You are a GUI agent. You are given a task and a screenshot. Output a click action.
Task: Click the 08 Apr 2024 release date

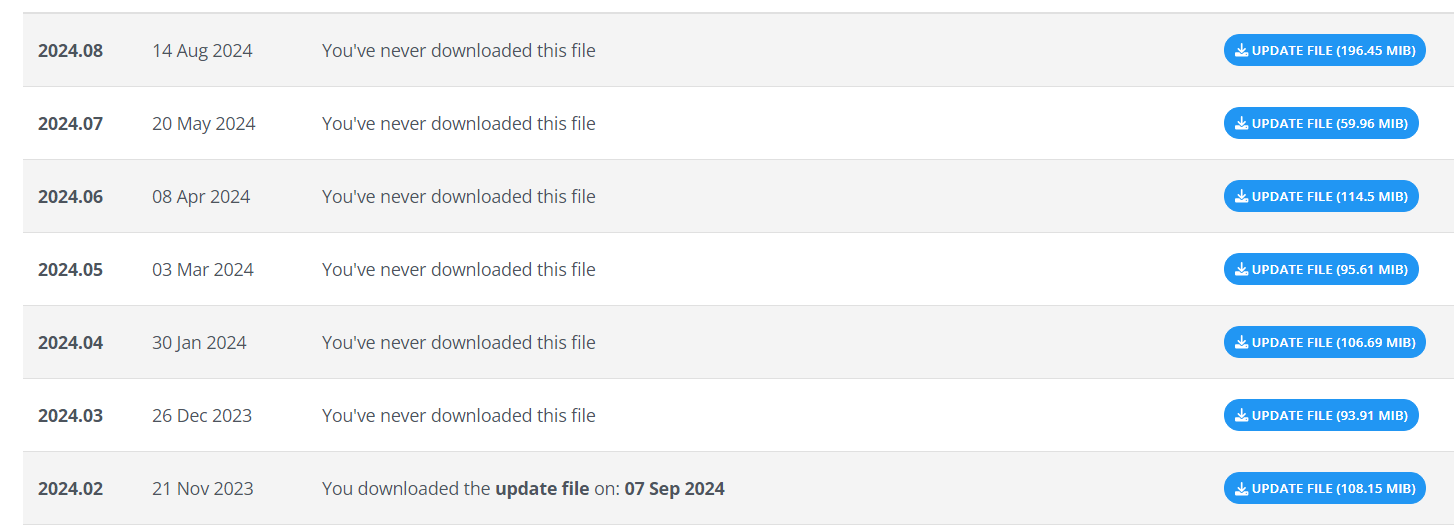tap(201, 197)
